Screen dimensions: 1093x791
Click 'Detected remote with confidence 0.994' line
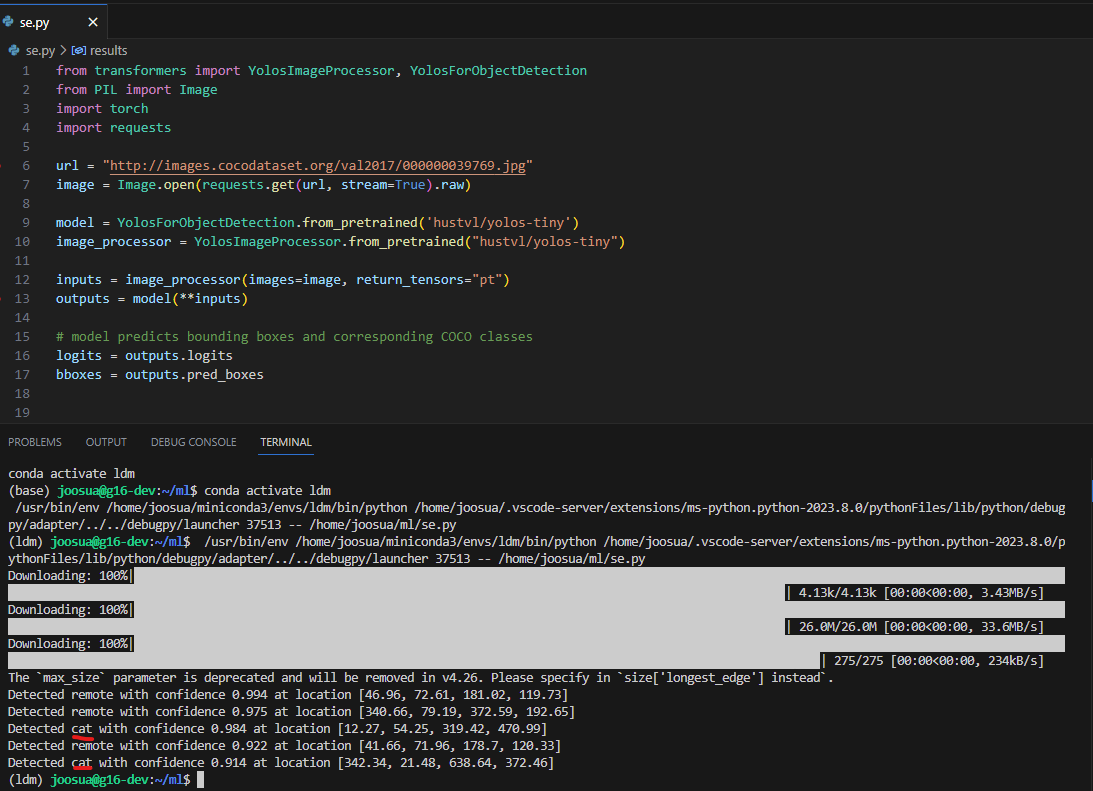point(288,695)
